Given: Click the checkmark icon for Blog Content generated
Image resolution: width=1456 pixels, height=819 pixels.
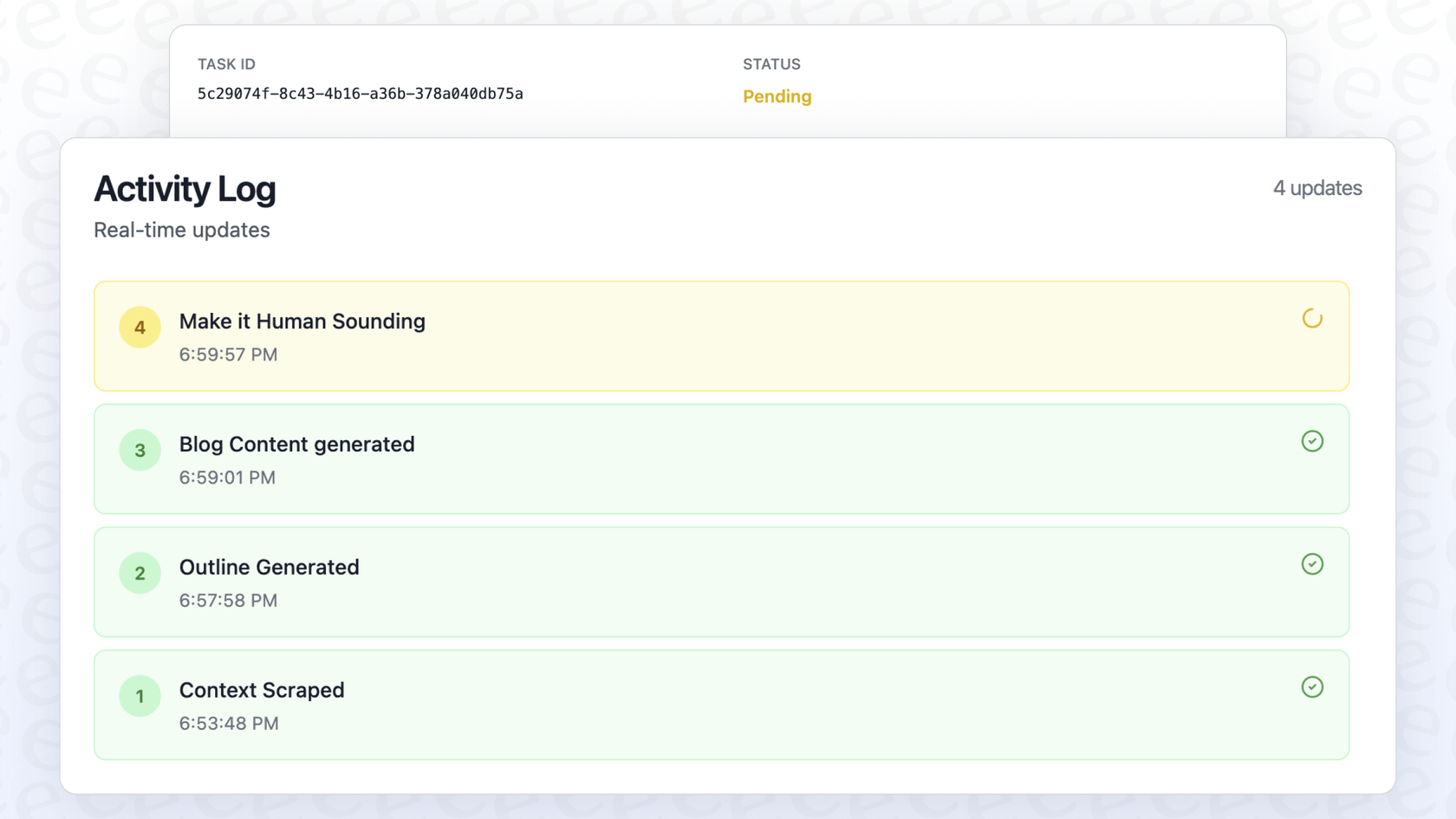Looking at the screenshot, I should tap(1312, 441).
